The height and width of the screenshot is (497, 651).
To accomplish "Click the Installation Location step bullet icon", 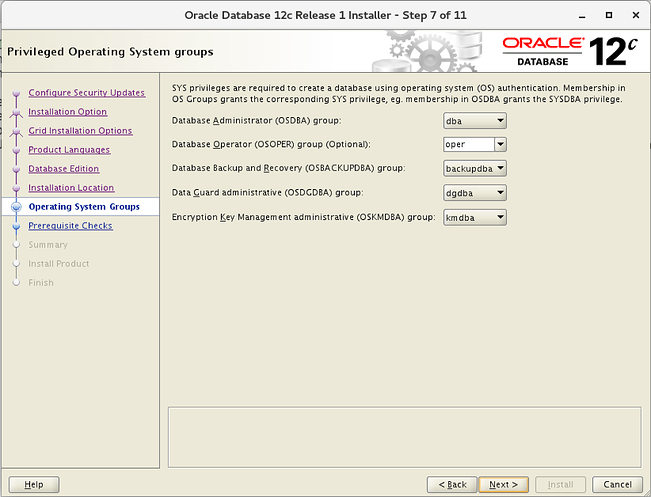I will point(16,189).
